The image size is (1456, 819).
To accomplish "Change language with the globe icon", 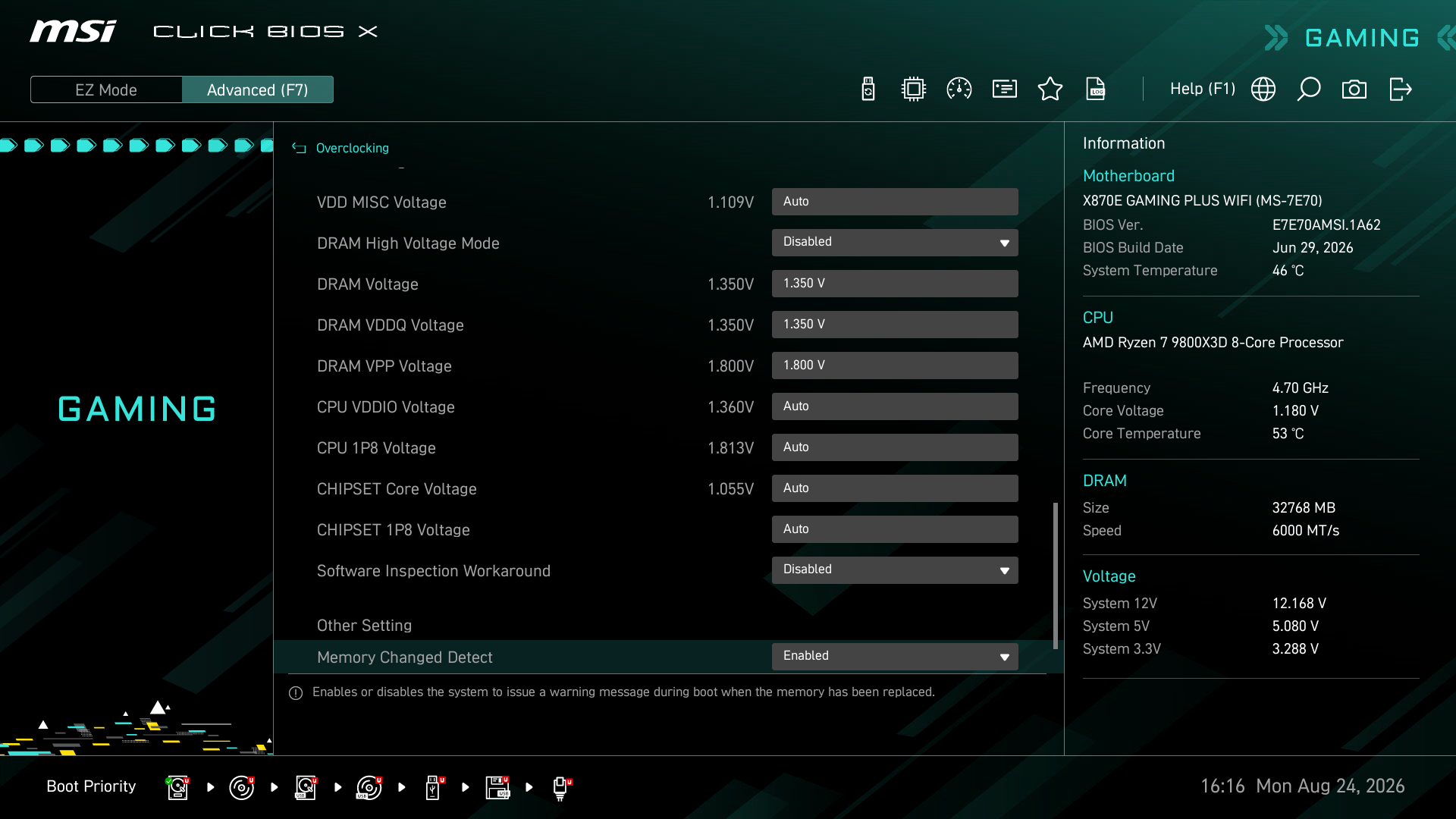I will click(1263, 89).
